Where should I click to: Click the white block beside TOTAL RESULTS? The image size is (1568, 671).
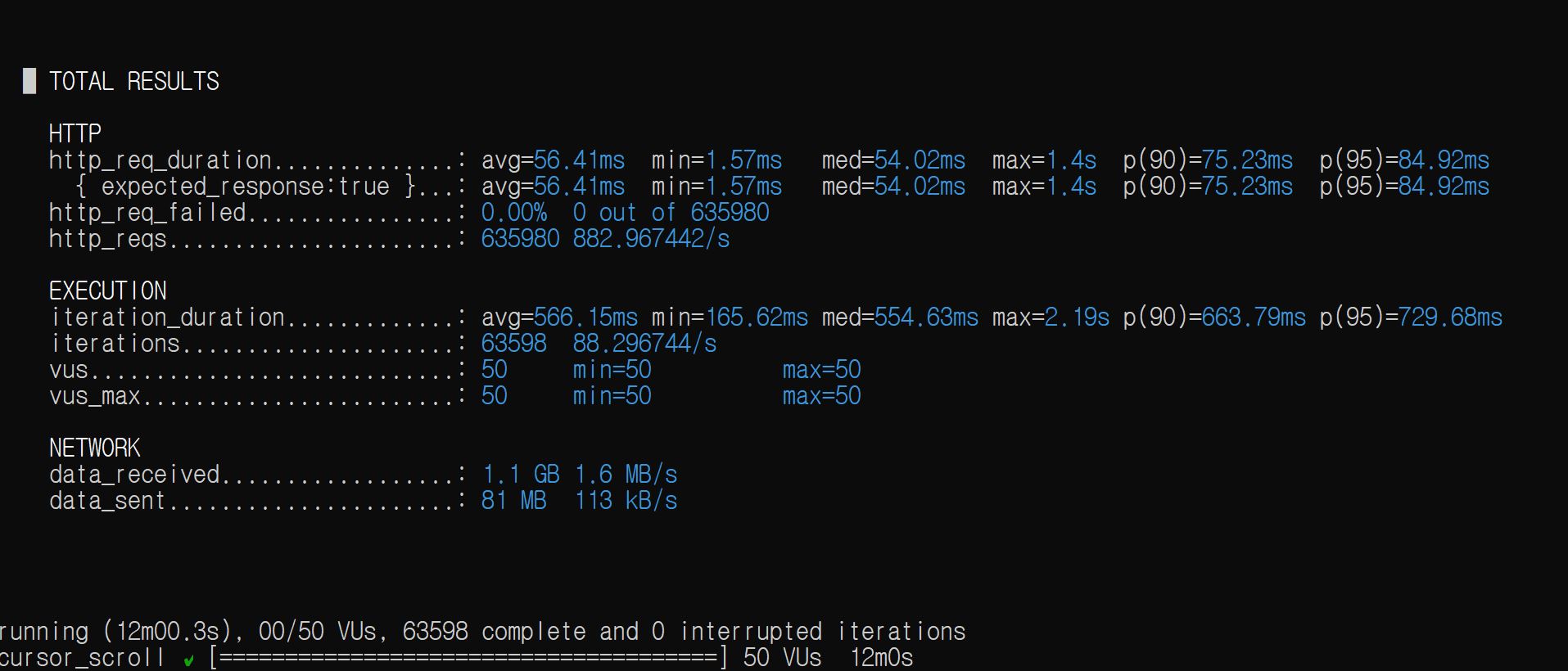(29, 81)
